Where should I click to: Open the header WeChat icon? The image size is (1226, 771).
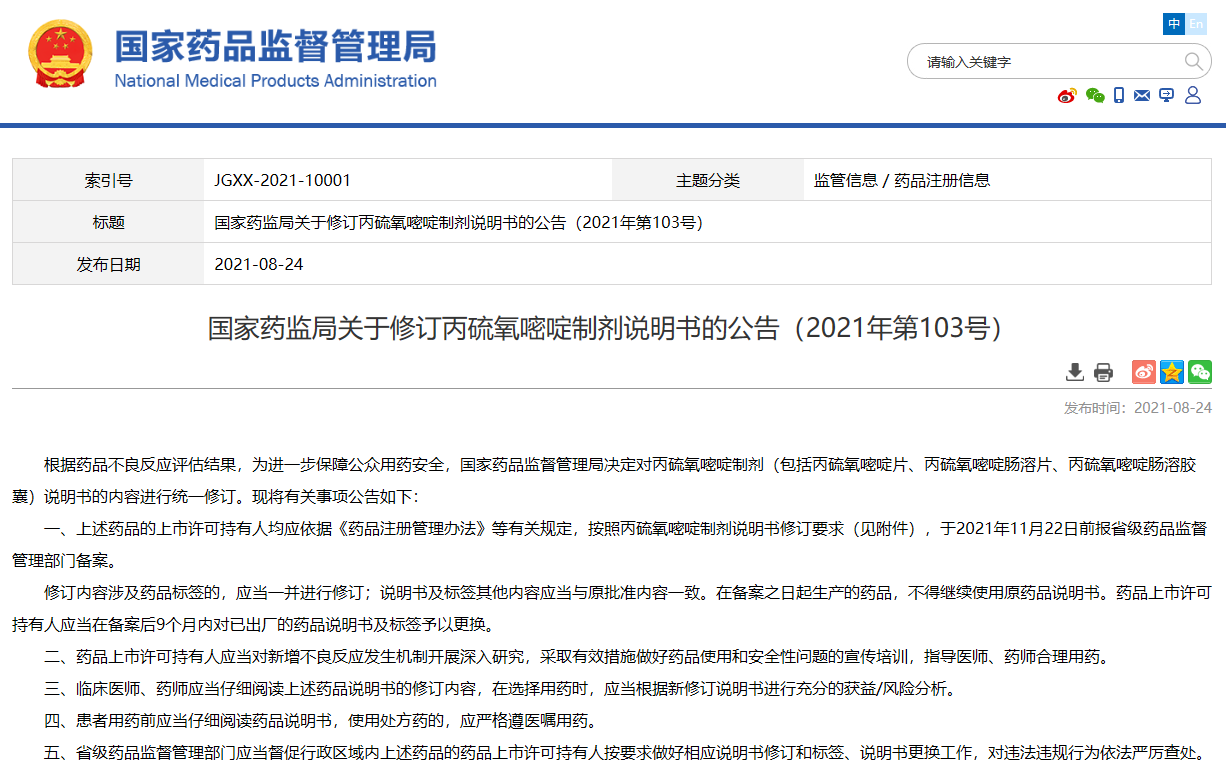tap(1095, 96)
